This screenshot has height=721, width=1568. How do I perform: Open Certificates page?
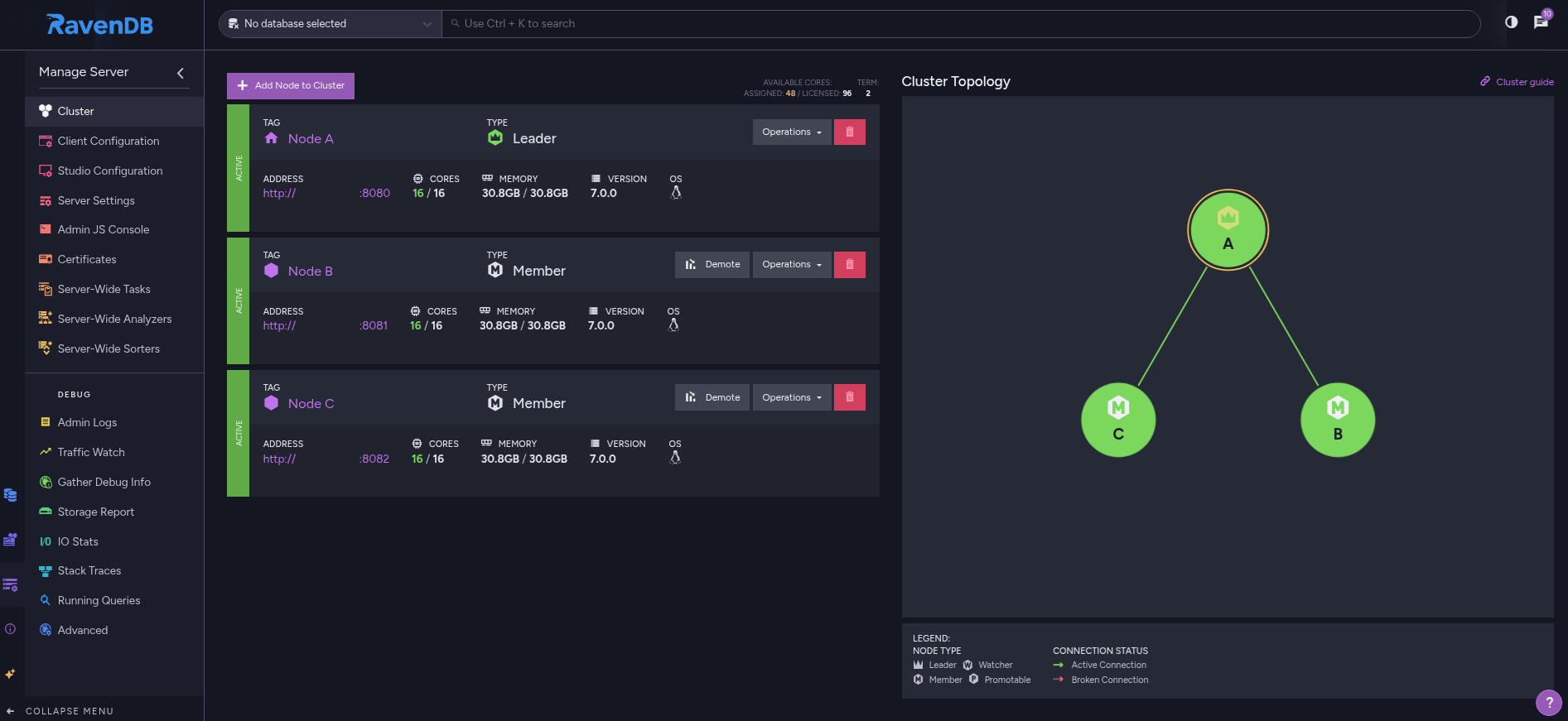pyautogui.click(x=114, y=259)
